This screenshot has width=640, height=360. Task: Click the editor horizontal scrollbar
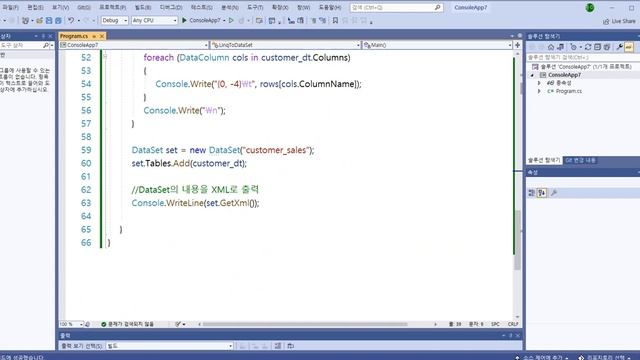304,324
